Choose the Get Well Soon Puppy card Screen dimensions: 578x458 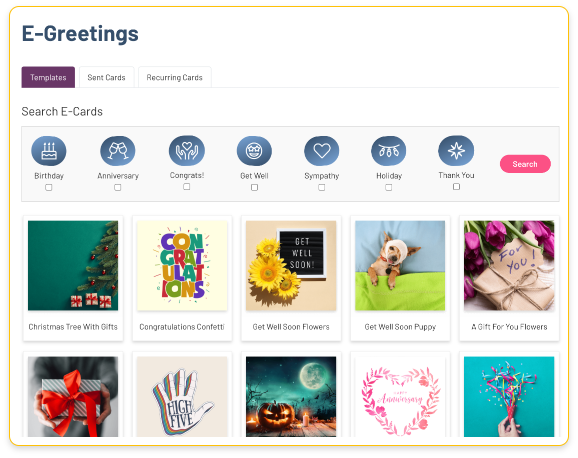click(x=400, y=278)
